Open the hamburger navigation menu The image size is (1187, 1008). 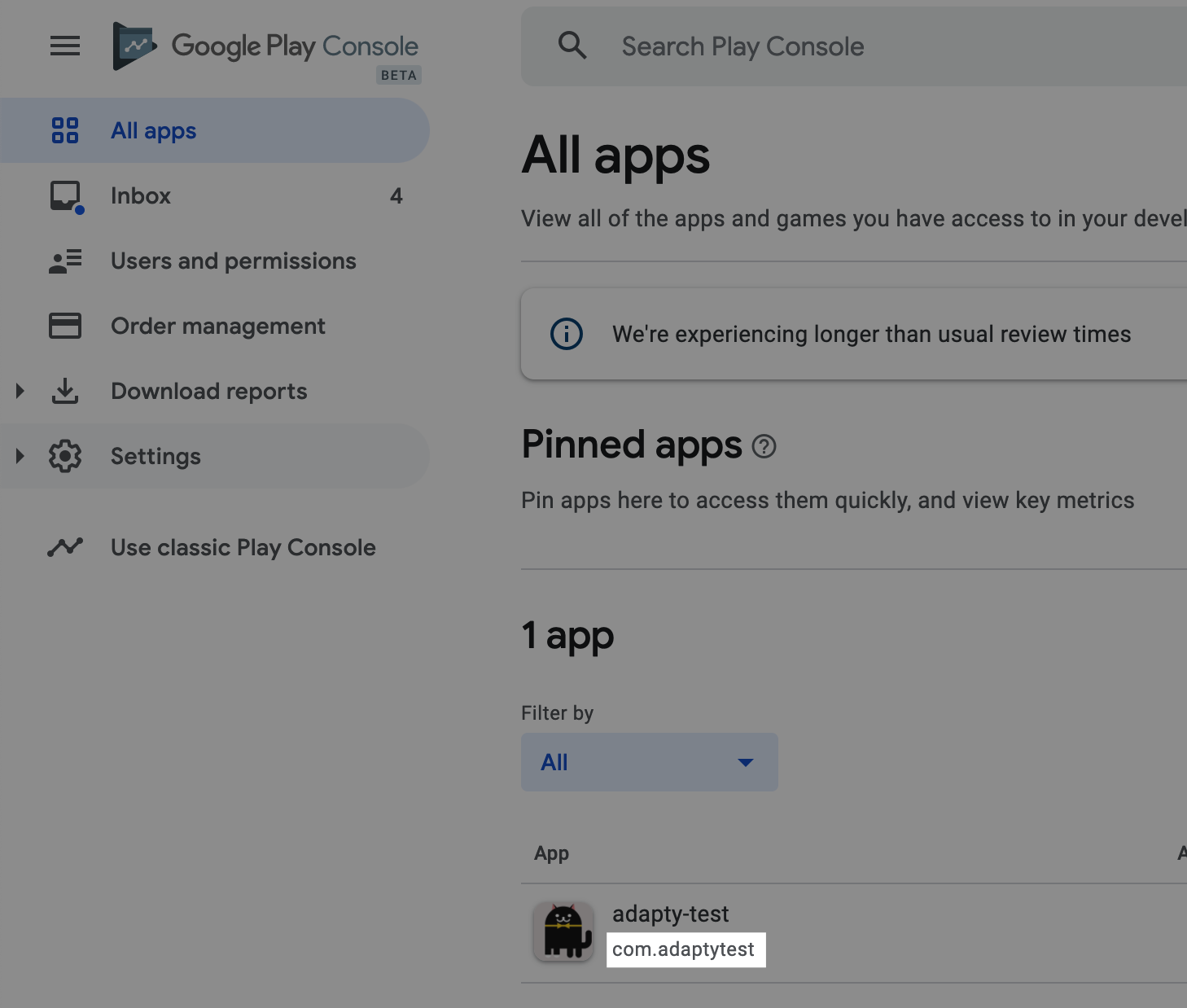pos(65,46)
